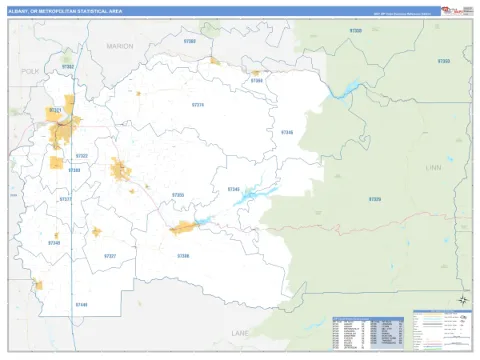Click the LINN county label

click(x=434, y=168)
